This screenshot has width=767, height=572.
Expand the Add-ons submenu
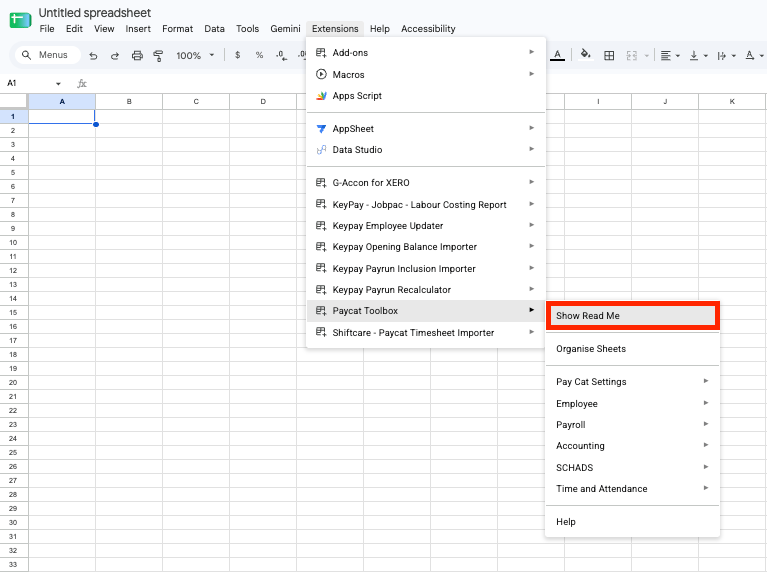point(426,53)
